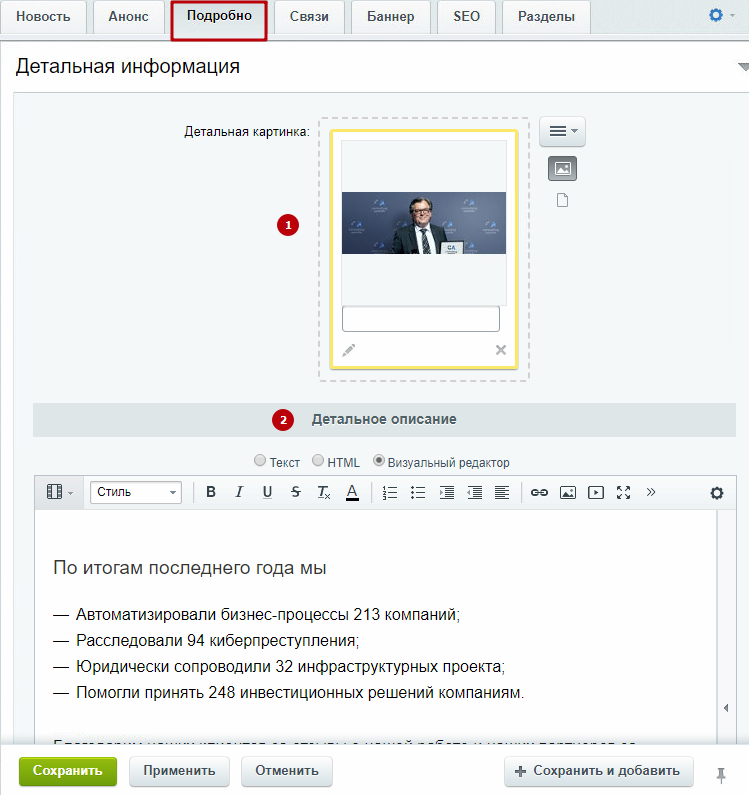Toggle italic formatting

click(x=239, y=492)
